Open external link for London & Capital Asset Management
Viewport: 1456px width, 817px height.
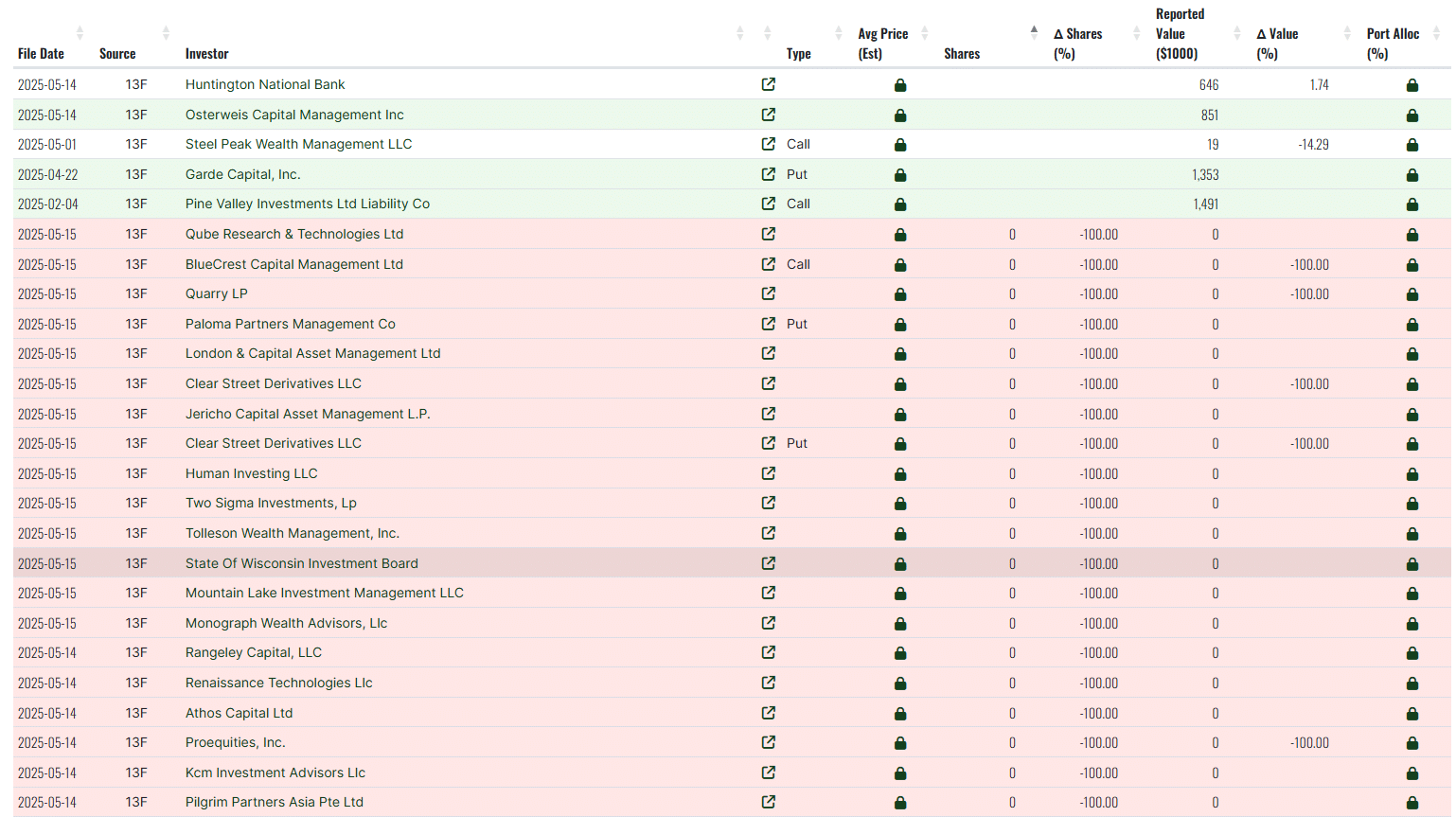point(769,353)
